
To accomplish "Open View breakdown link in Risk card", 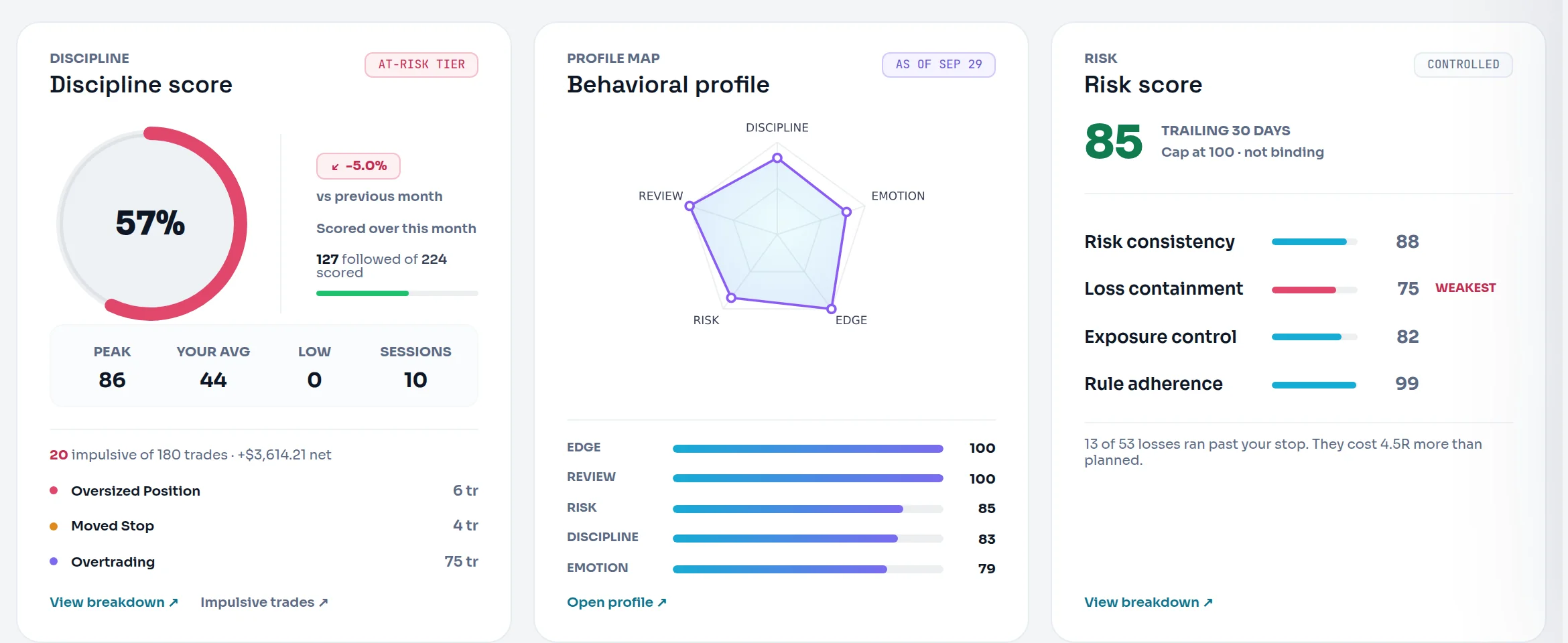I will (1149, 602).
